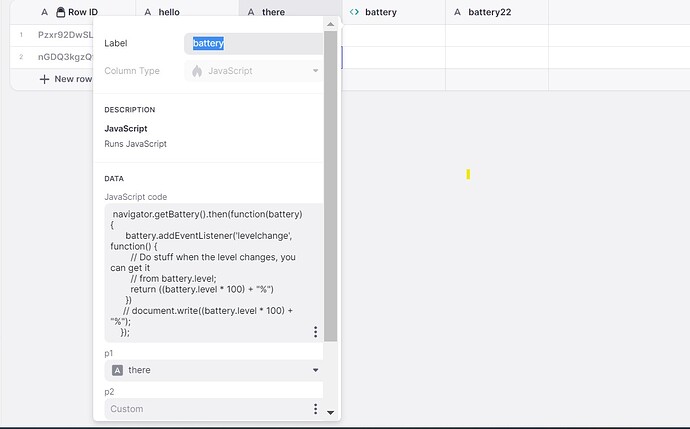The width and height of the screenshot is (690, 429).
Task: Click row 2 battery22 cell
Action: [x=497, y=57]
